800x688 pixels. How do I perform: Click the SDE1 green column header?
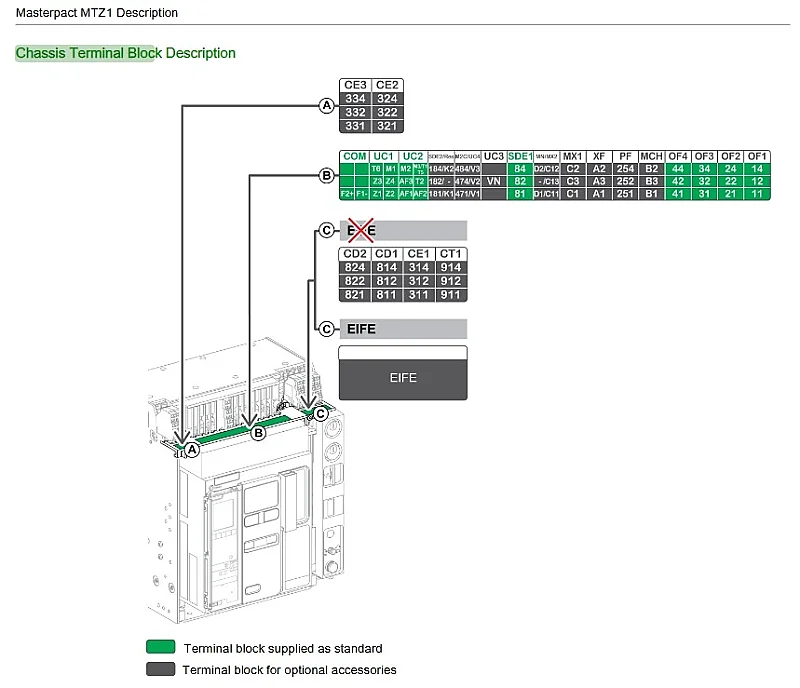pos(520,156)
